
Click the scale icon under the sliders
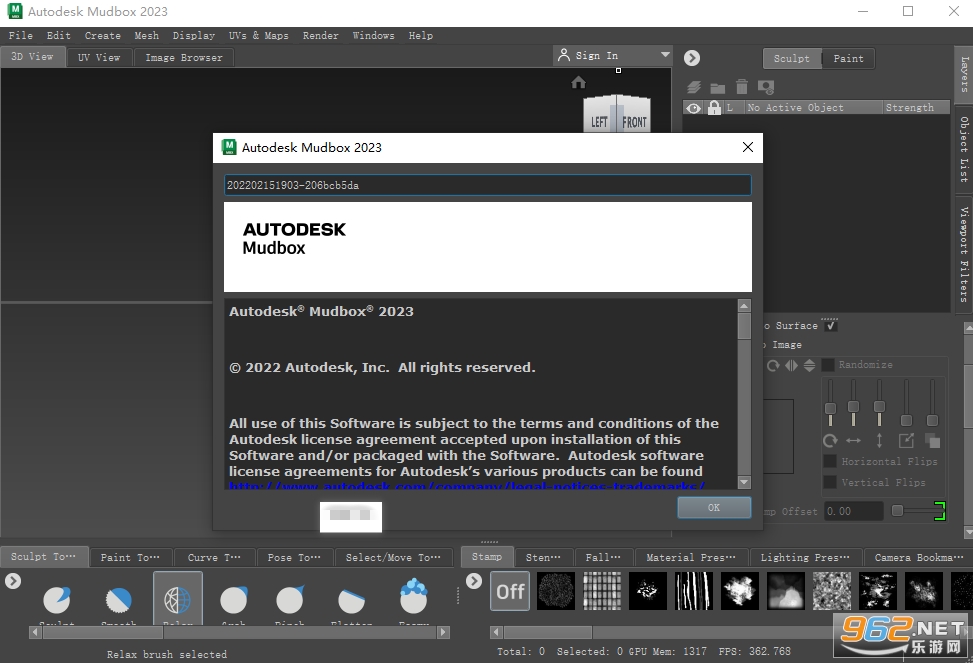[x=906, y=441]
